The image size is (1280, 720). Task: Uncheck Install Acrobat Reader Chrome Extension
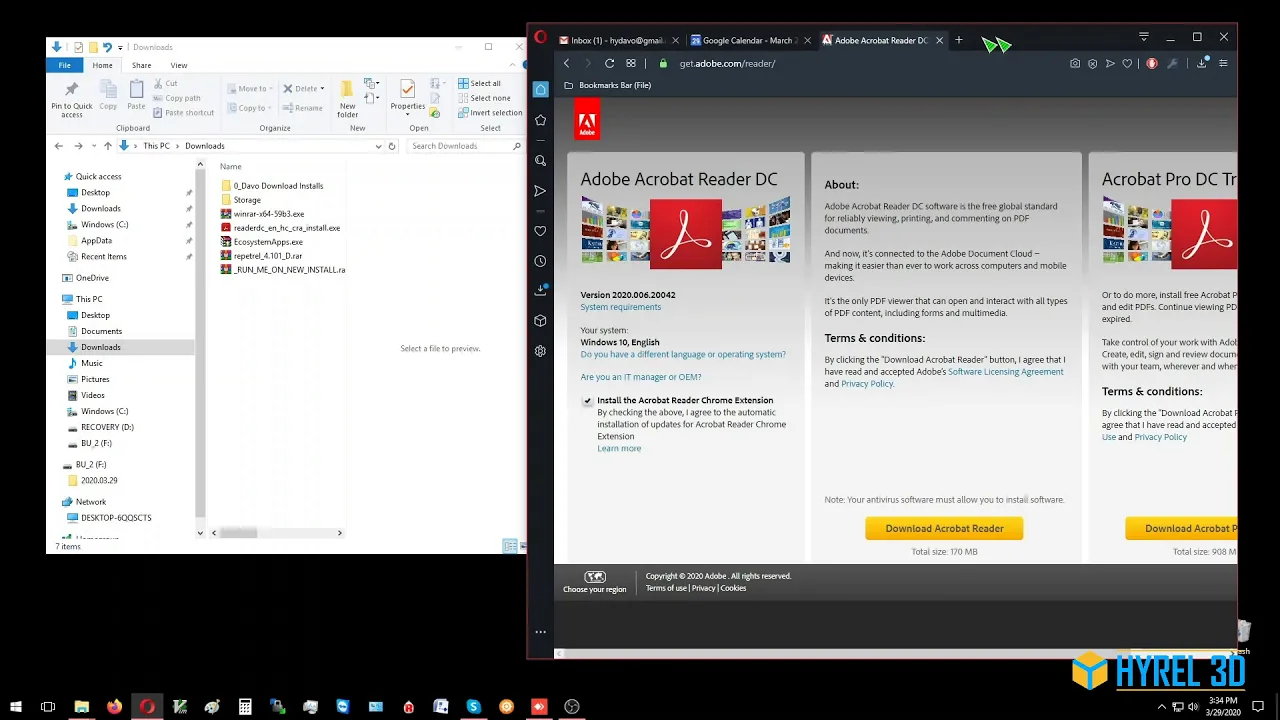(x=588, y=401)
